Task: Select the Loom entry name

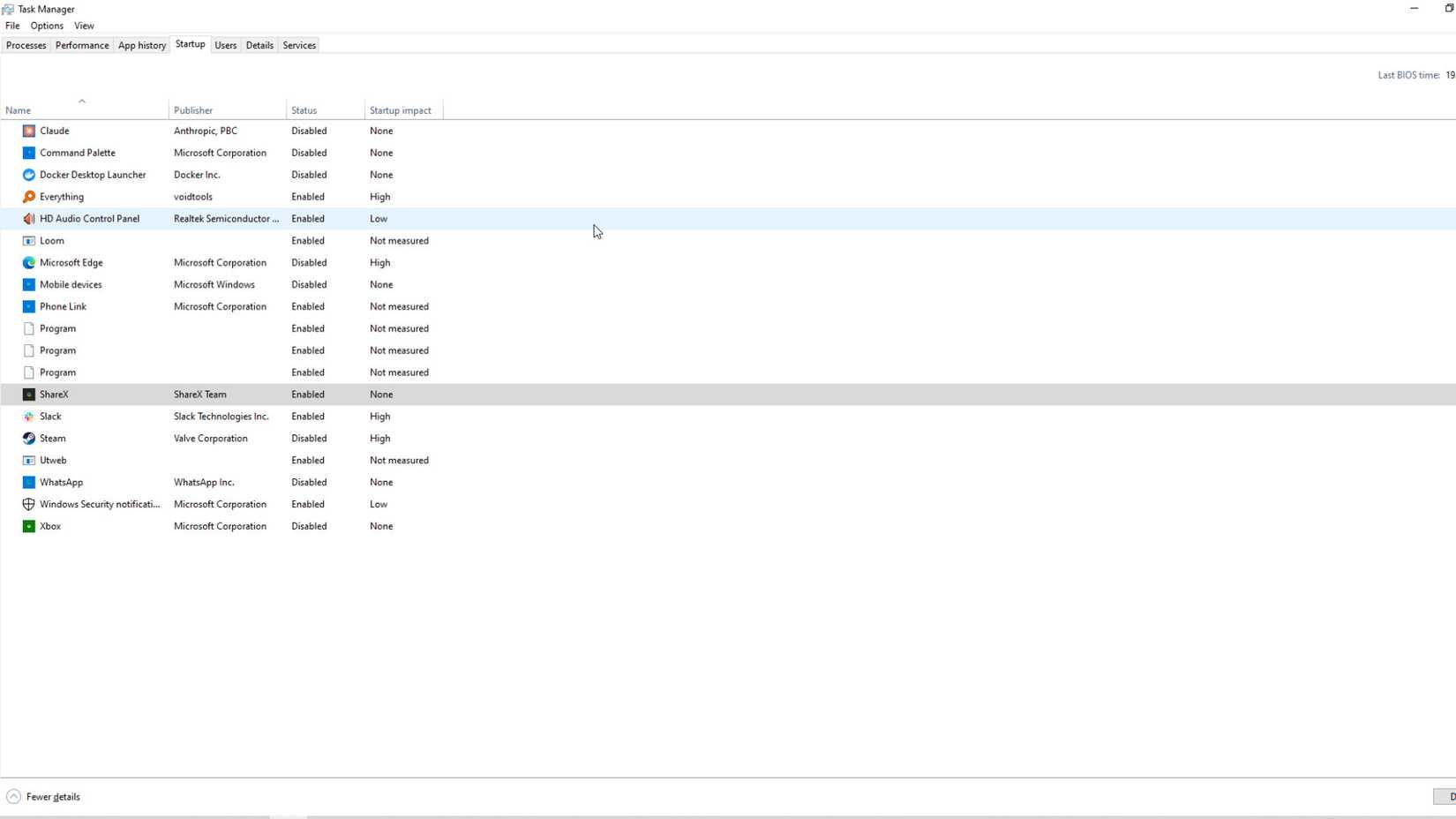Action: pyautogui.click(x=52, y=241)
